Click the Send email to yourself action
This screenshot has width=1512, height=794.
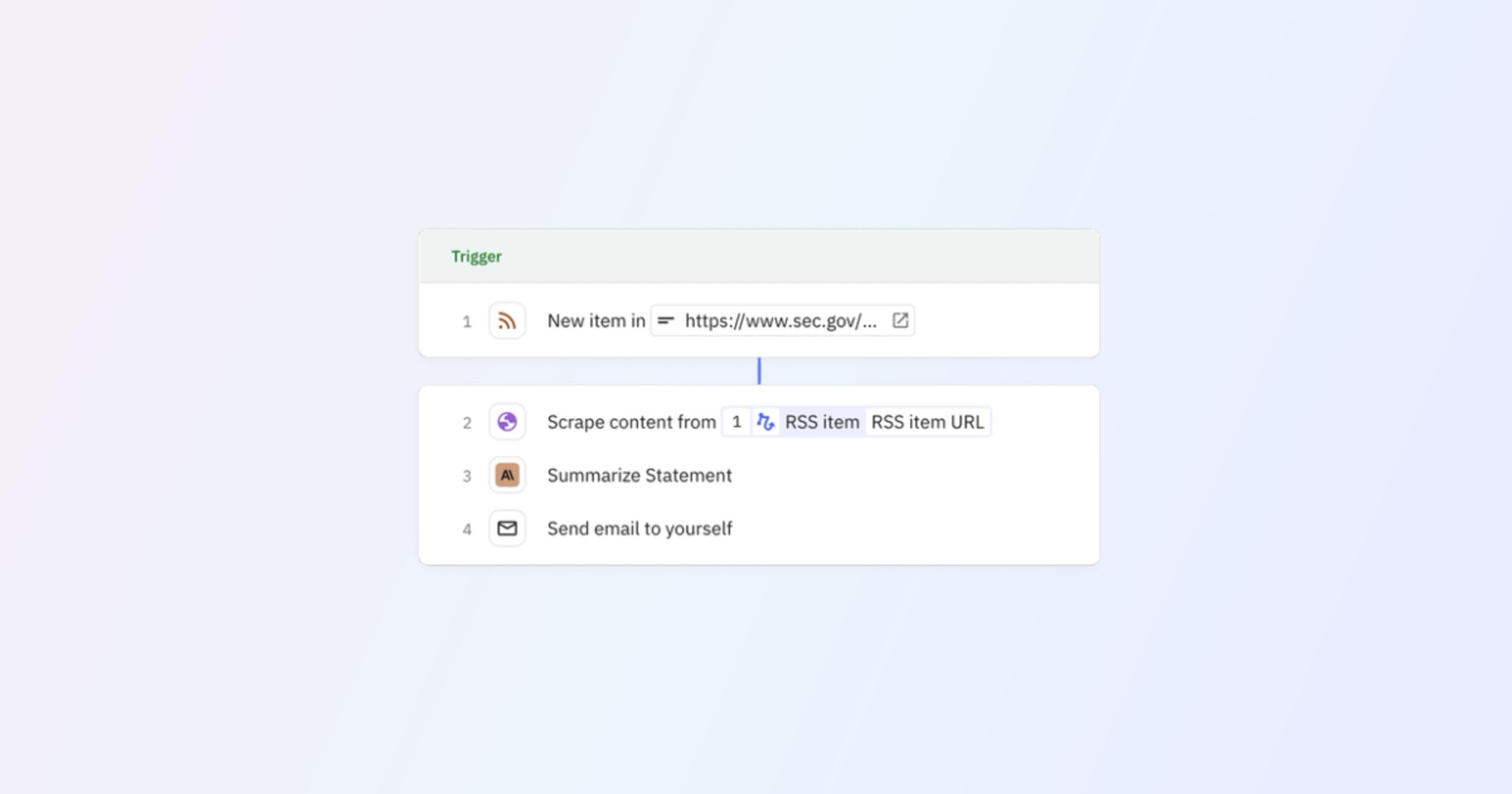[640, 529]
